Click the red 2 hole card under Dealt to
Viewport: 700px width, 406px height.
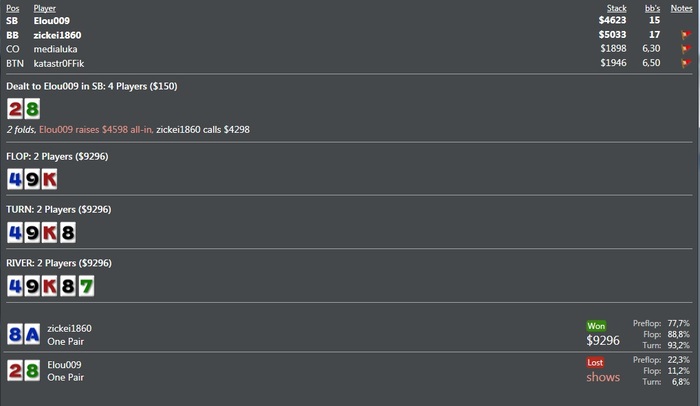(15, 109)
